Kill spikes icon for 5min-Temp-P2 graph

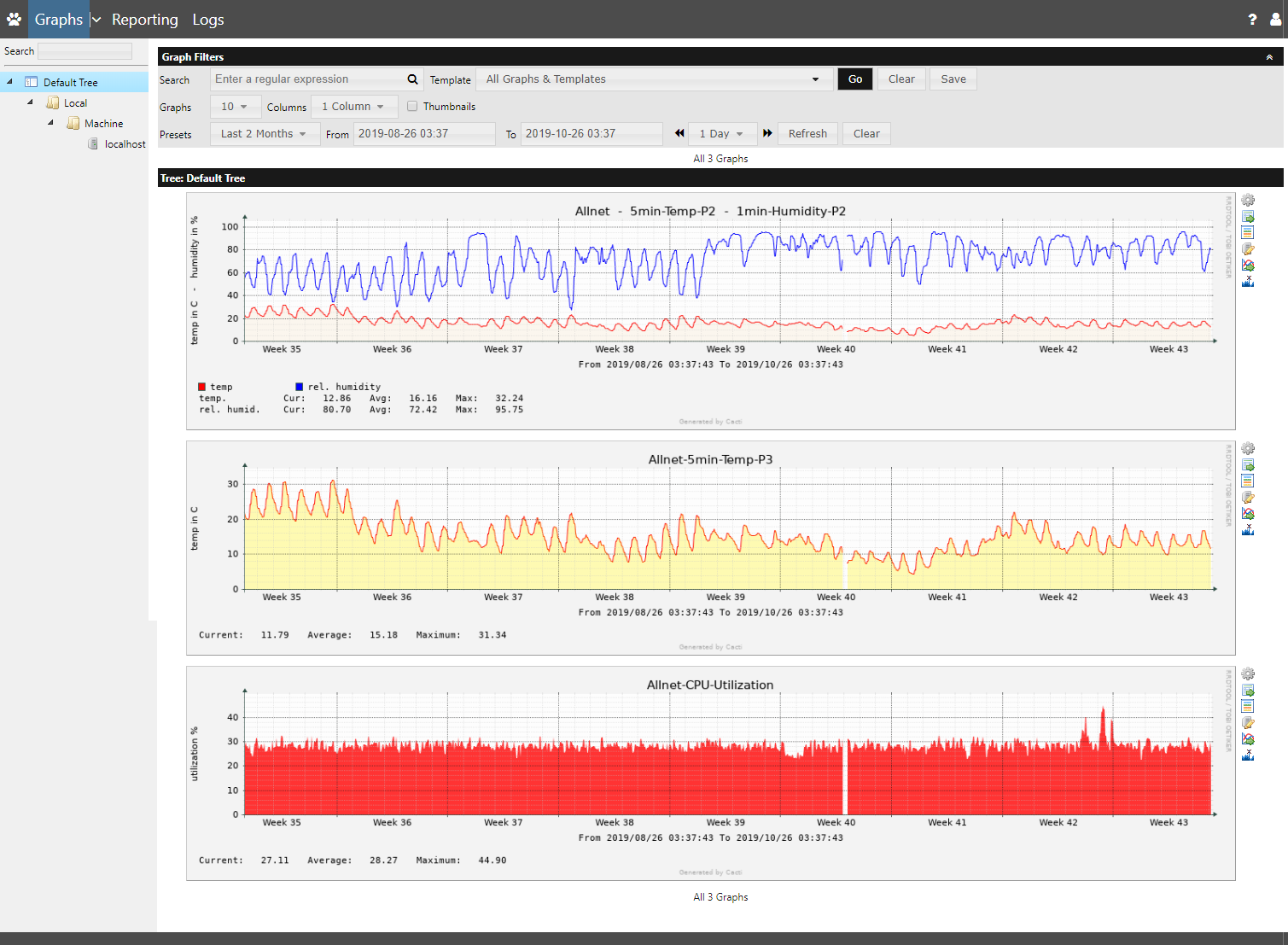coord(1248,281)
